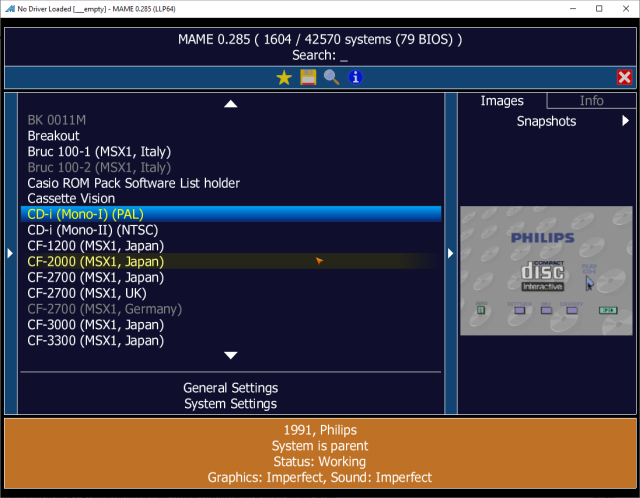
Task: Select BK 0011M in the list
Action: [231, 120]
